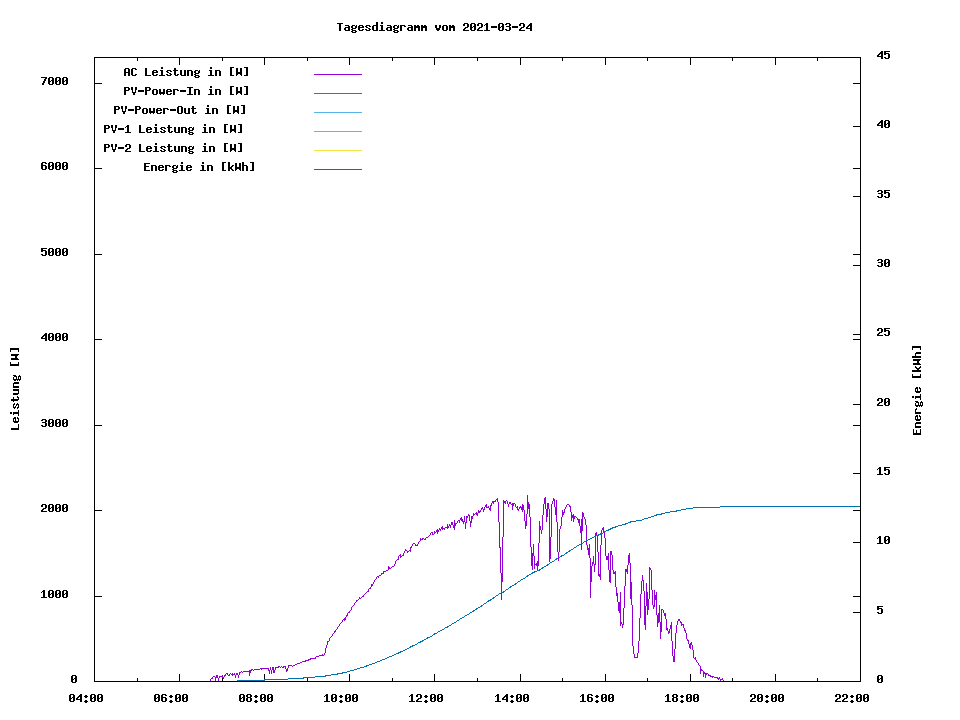Select the PV-2 Leistung legend label
Viewport: 960px width, 720px height.
pyautogui.click(x=173, y=148)
